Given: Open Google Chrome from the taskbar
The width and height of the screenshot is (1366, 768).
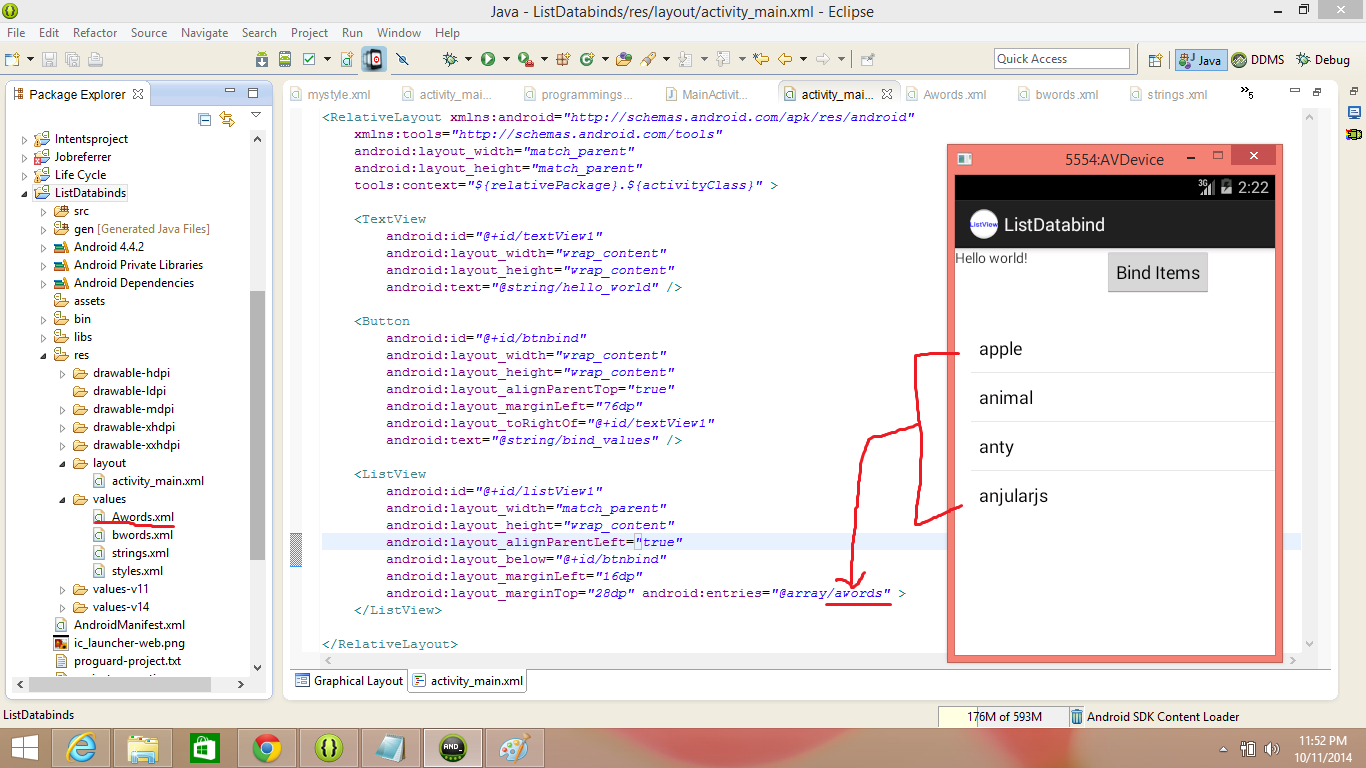Looking at the screenshot, I should coord(267,747).
